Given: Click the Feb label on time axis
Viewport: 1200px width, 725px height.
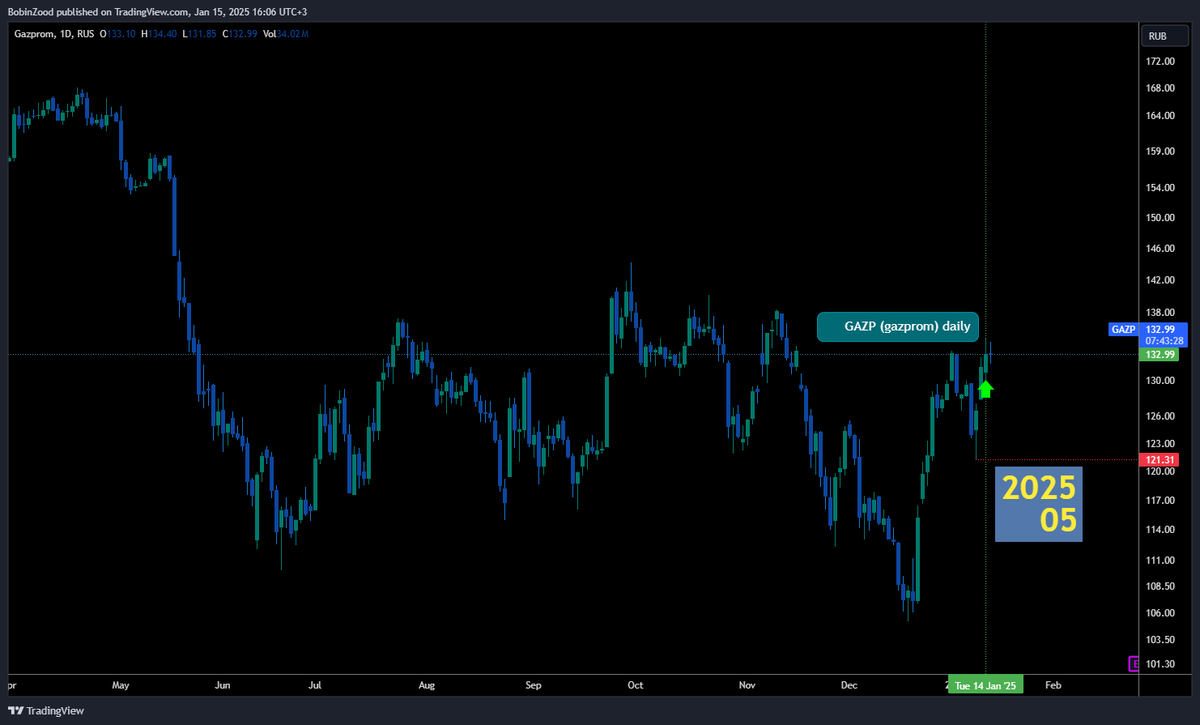Looking at the screenshot, I should [1052, 686].
